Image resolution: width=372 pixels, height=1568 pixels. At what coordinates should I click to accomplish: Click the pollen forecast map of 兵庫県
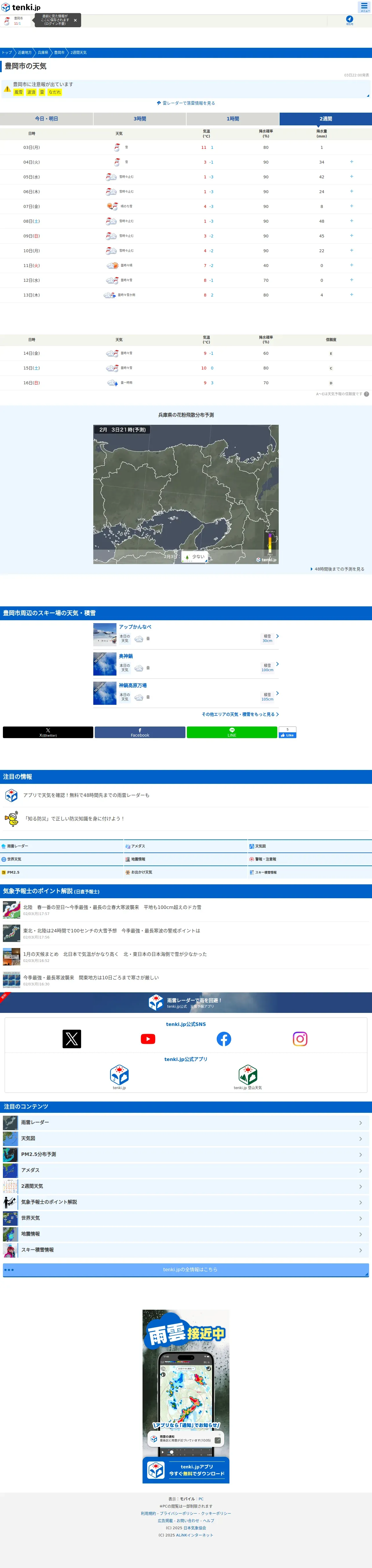click(x=186, y=494)
